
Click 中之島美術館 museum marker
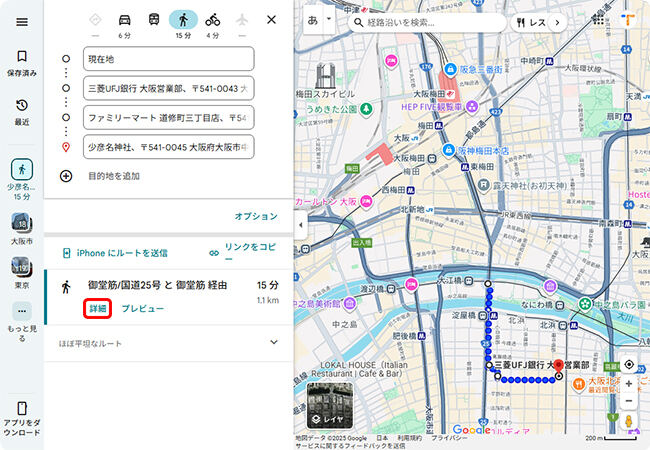coord(350,304)
